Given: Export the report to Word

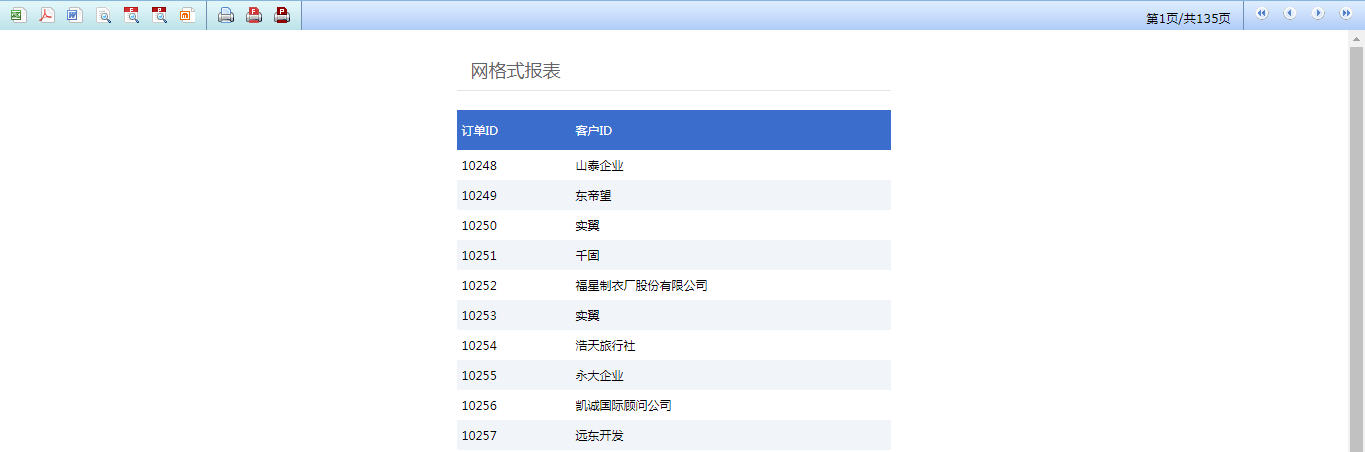Looking at the screenshot, I should pyautogui.click(x=75, y=15).
